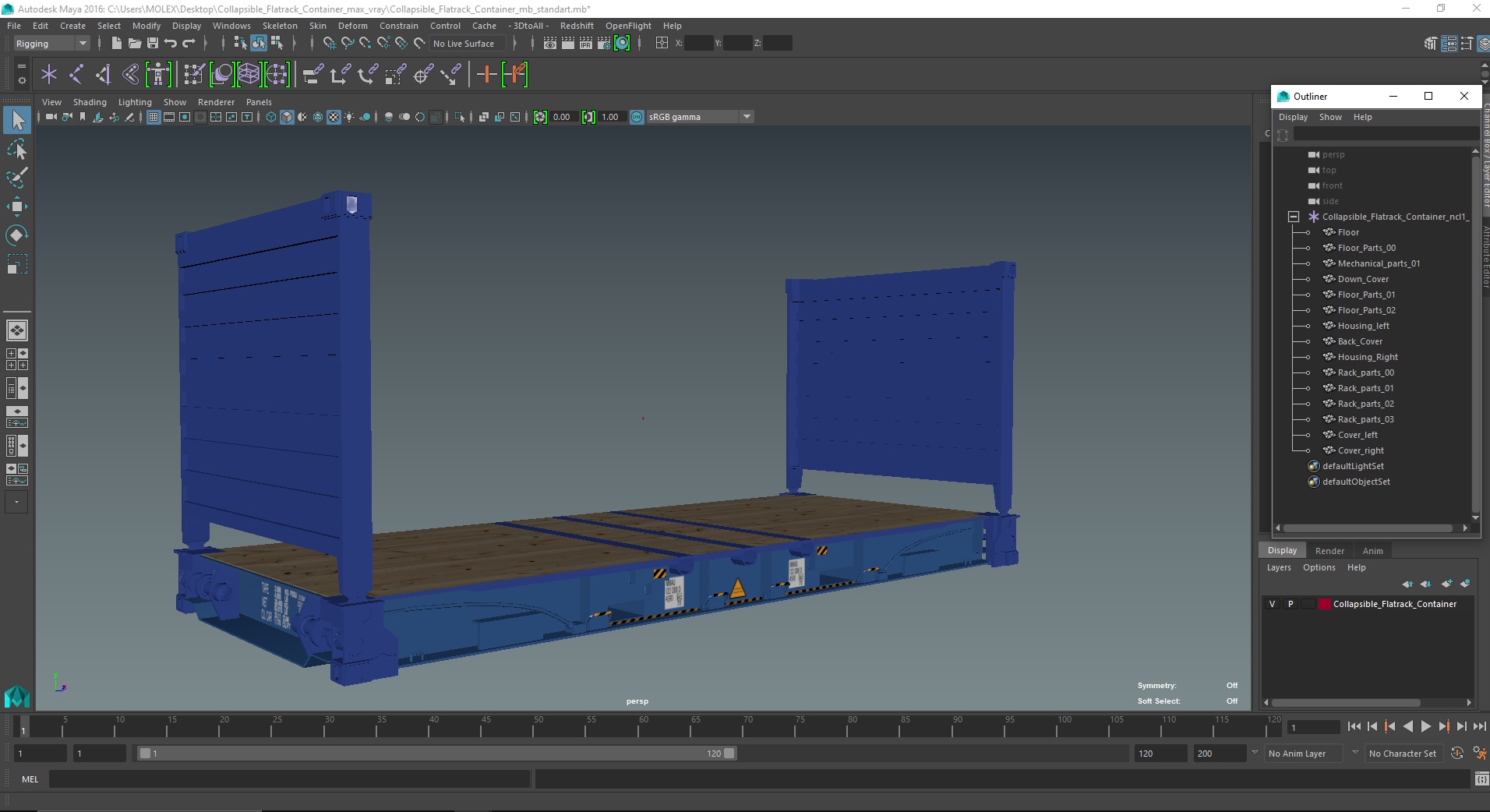Toggle isolate select in viewport toolbar
This screenshot has height=812, width=1490.
tap(460, 117)
